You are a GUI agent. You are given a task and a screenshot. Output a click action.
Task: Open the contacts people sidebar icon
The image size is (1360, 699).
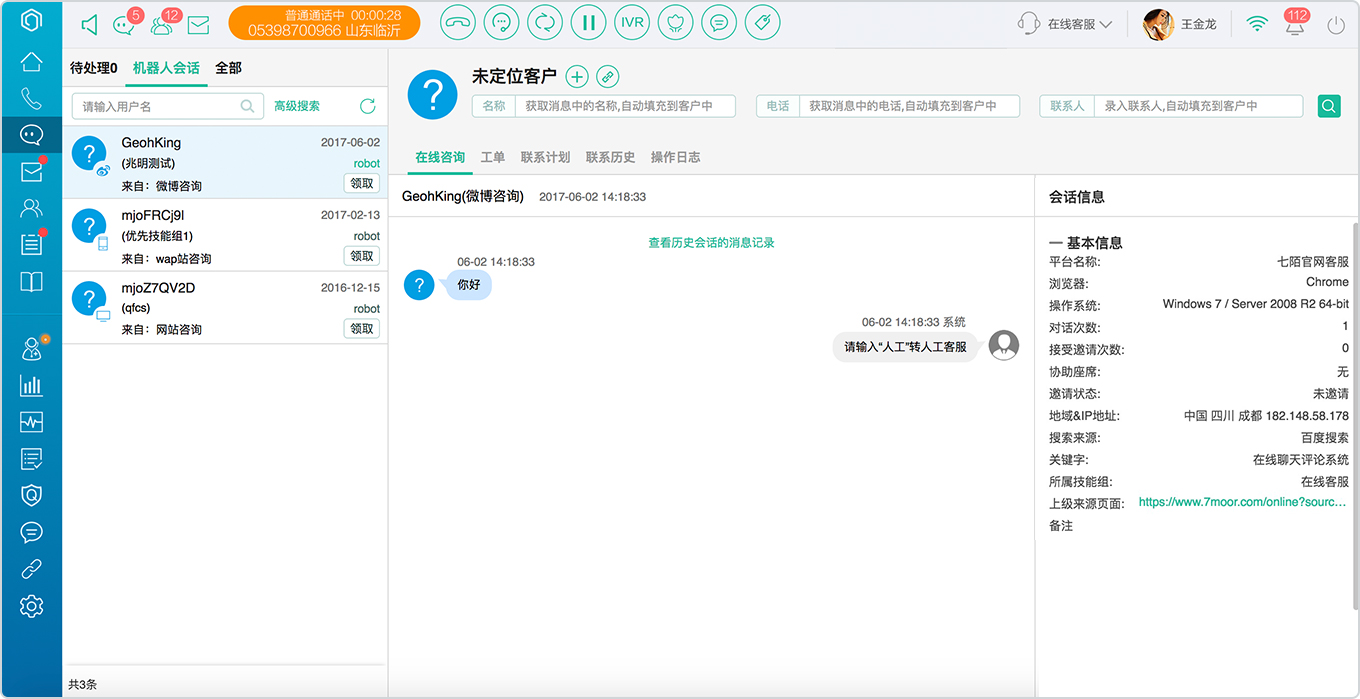pos(31,208)
